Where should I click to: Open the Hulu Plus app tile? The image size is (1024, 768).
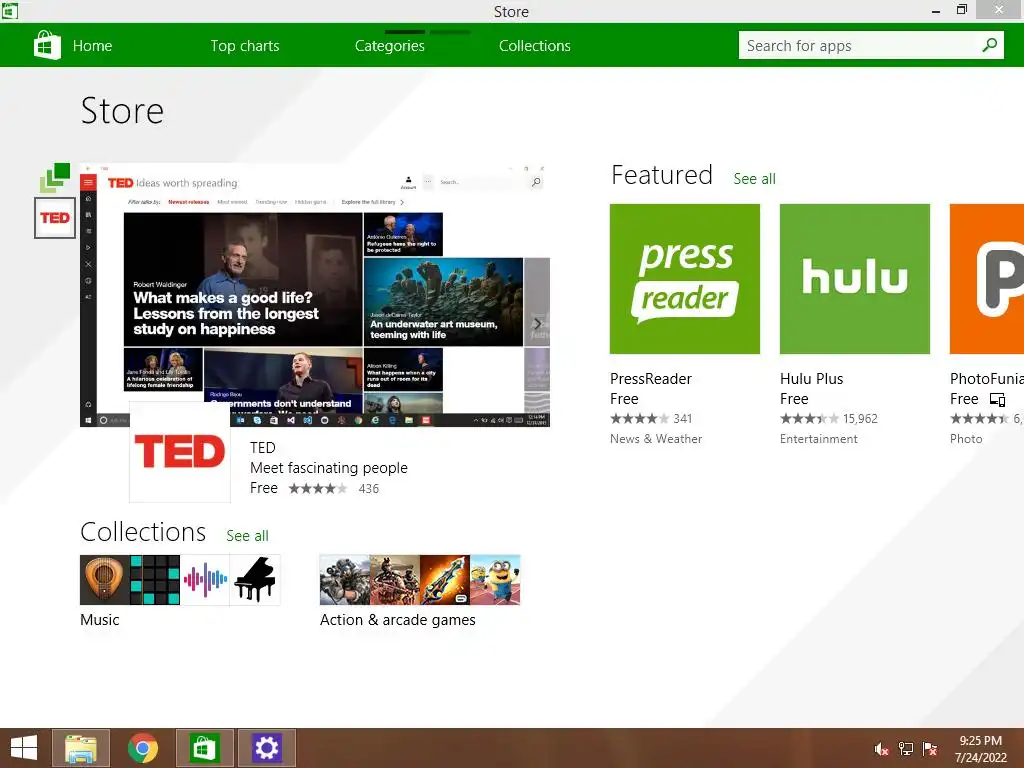tap(854, 279)
